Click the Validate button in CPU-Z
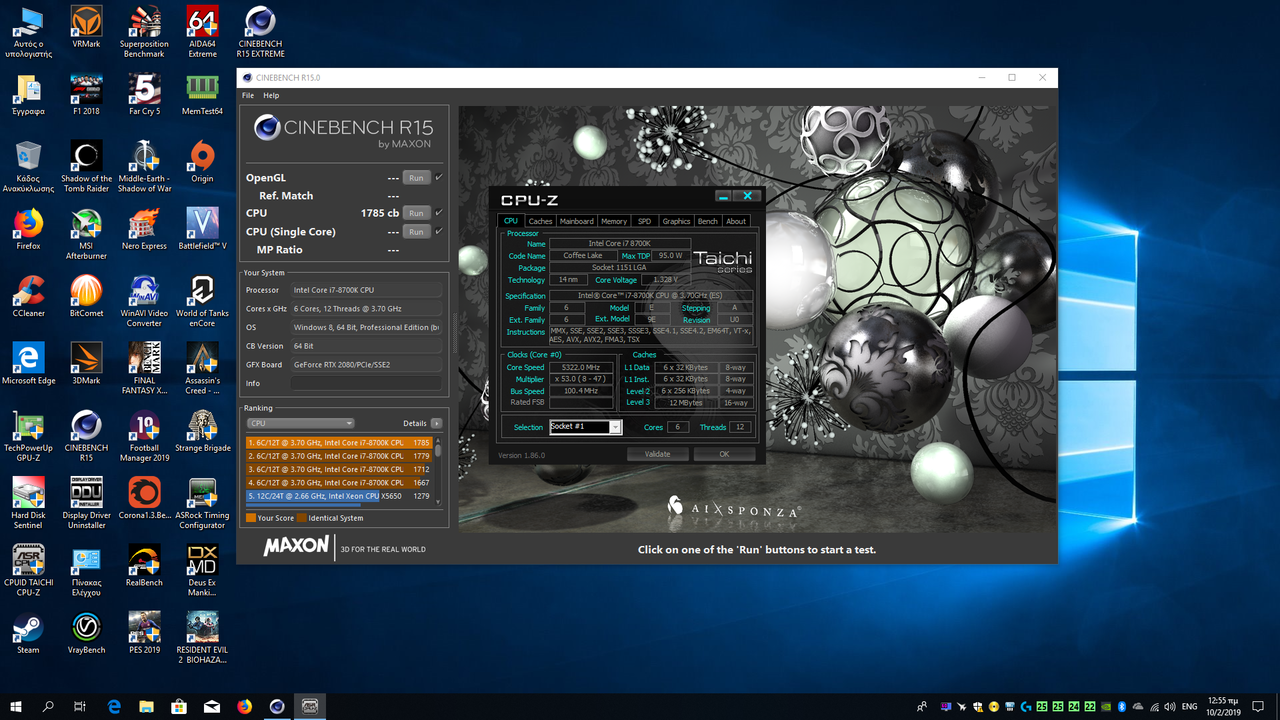 click(657, 454)
